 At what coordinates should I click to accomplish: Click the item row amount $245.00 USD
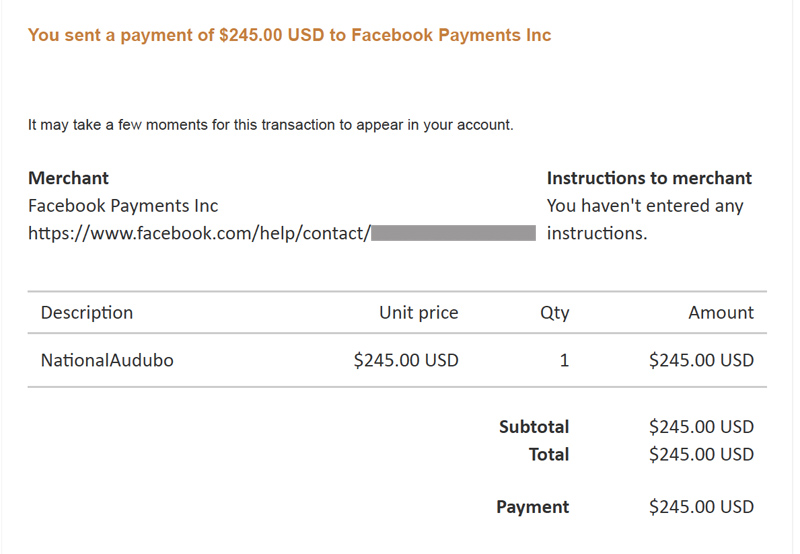tap(701, 360)
